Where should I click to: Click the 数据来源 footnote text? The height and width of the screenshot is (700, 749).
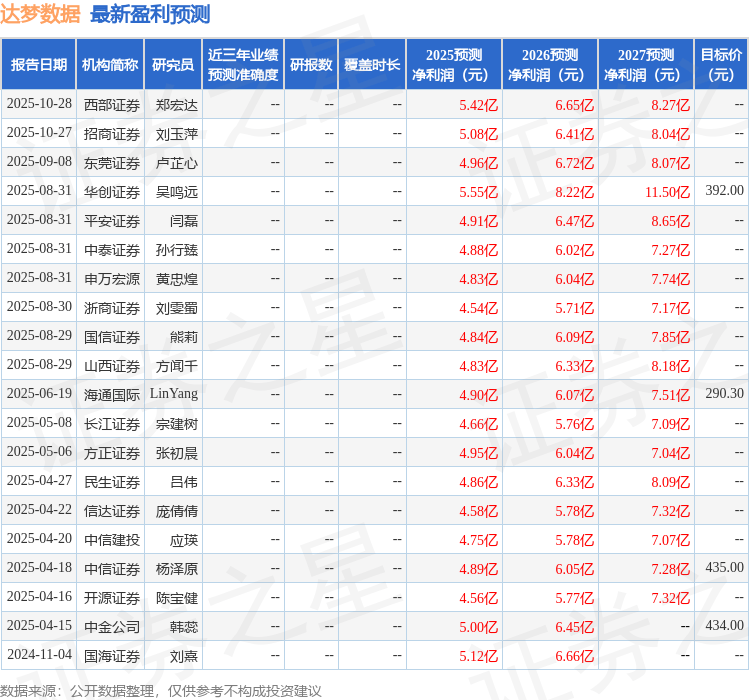[x=160, y=691]
